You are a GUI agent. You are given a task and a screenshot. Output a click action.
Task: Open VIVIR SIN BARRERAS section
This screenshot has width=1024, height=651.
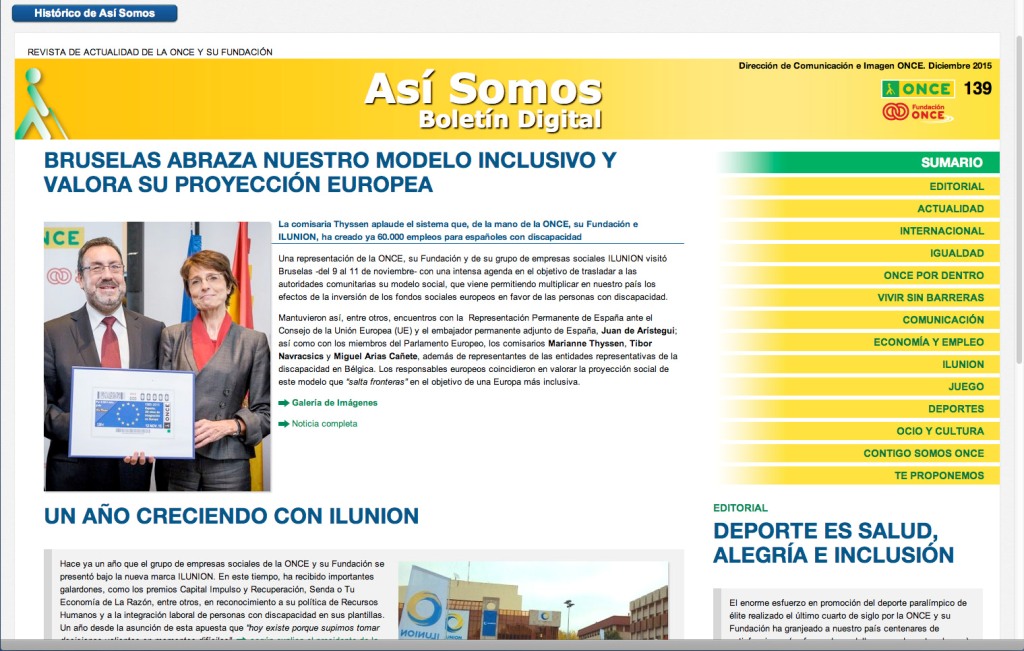click(859, 298)
